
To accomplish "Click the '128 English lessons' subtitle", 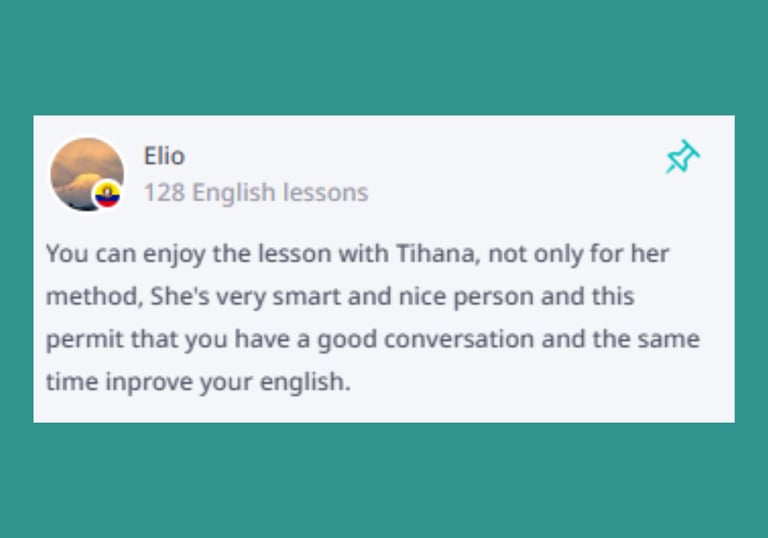I will pos(256,192).
